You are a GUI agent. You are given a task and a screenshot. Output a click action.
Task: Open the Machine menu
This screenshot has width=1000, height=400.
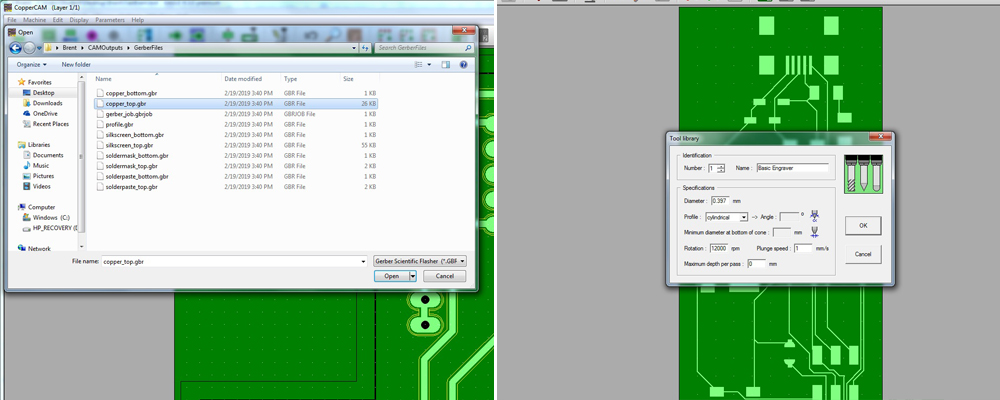(x=34, y=20)
